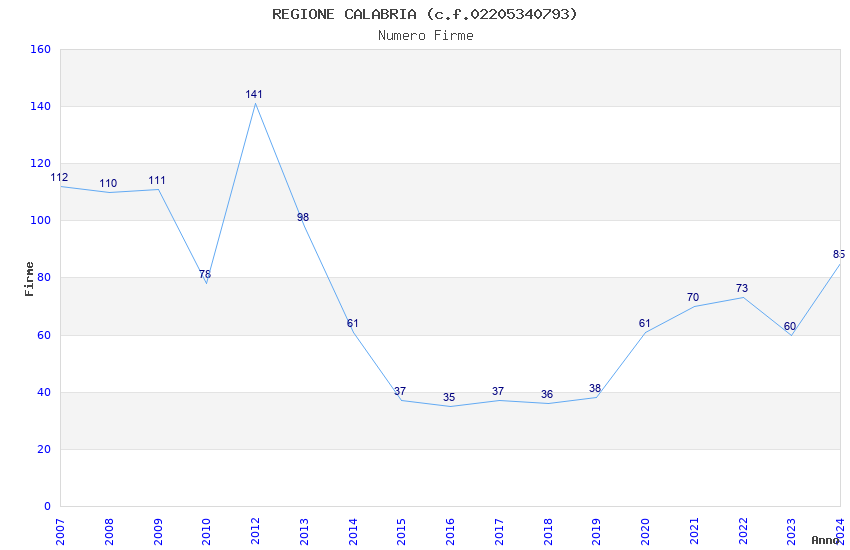
Task: Click the x-axis year 2017
Action: 499,532
